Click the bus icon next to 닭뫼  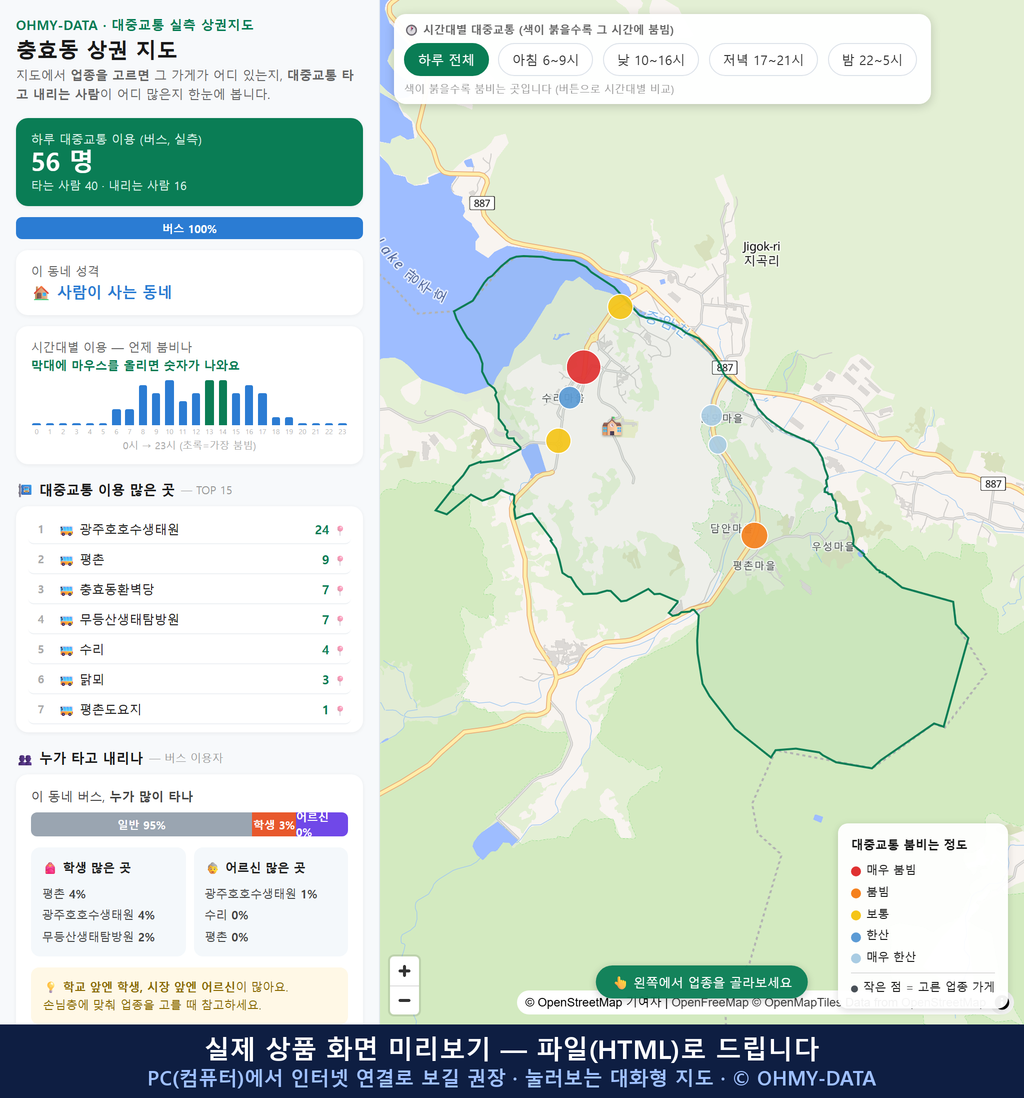click(x=67, y=680)
